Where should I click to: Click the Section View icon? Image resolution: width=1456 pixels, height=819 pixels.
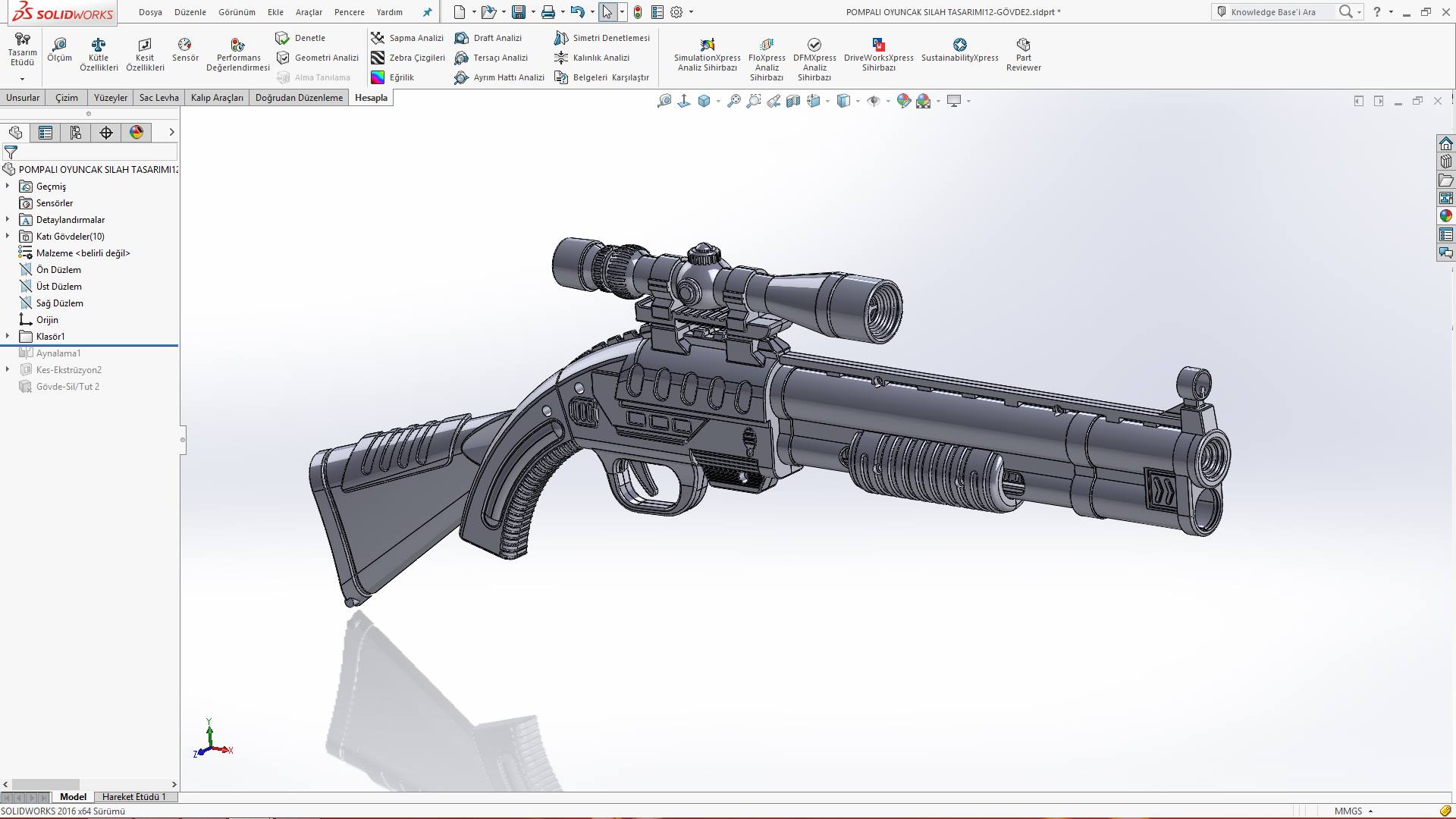[793, 101]
